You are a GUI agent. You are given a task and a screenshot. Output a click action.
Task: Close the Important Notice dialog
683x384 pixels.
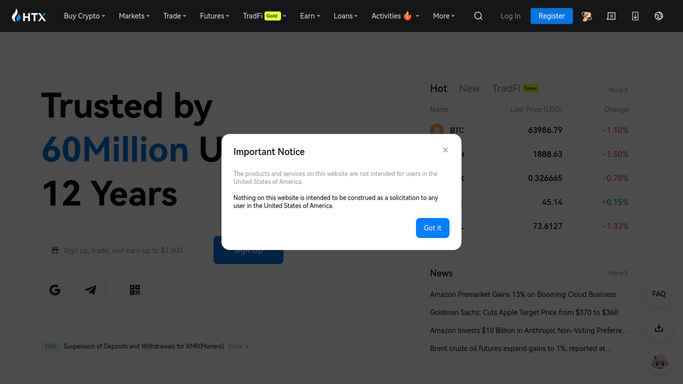(445, 150)
